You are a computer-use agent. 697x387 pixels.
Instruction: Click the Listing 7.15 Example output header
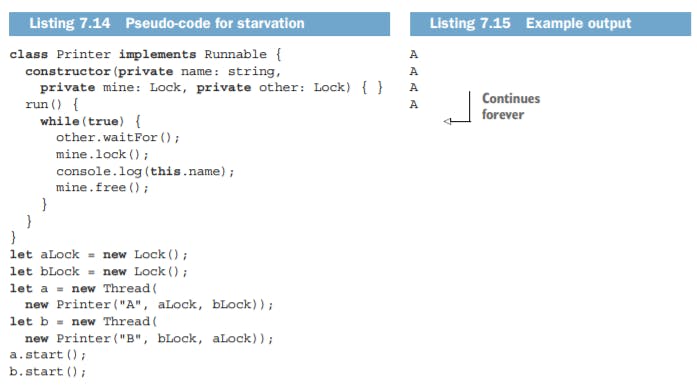pos(550,24)
